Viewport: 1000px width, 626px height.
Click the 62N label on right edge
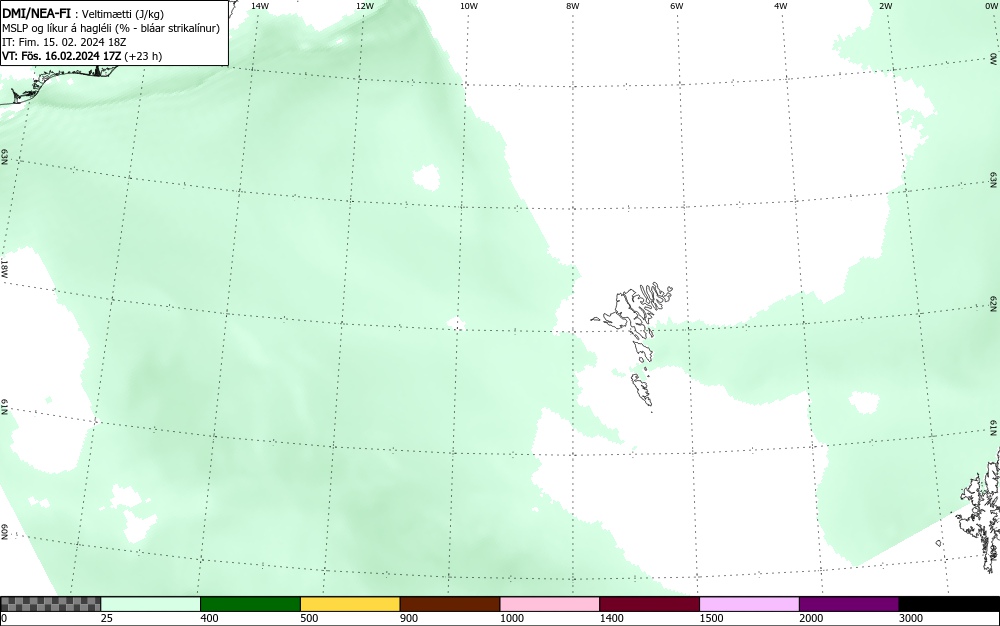click(994, 303)
